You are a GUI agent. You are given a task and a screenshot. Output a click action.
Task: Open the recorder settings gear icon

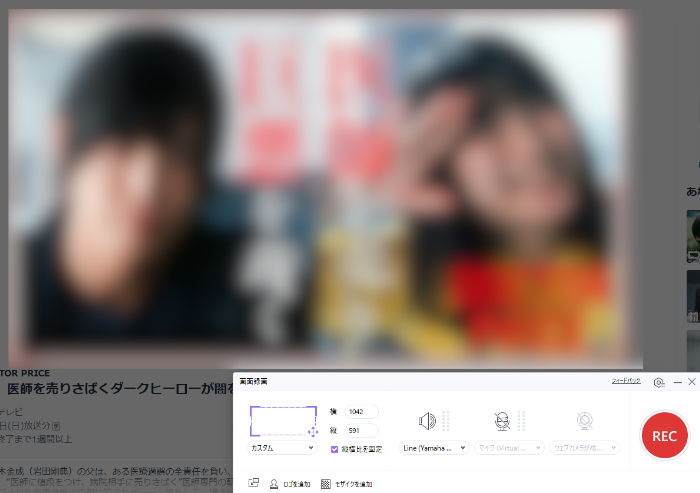click(x=659, y=382)
